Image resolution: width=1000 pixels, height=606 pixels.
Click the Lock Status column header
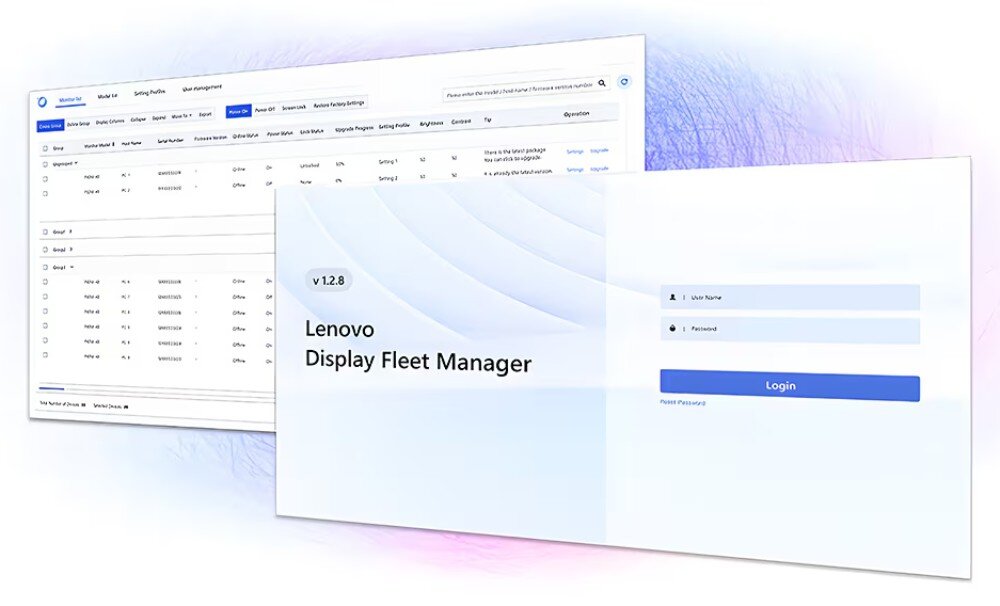click(312, 131)
